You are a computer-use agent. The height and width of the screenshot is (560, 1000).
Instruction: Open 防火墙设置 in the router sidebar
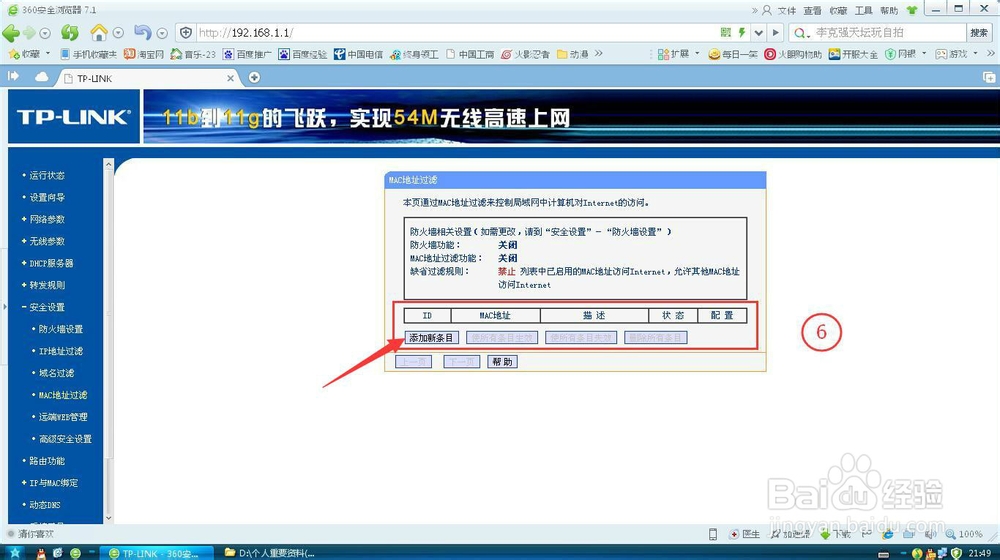point(61,329)
